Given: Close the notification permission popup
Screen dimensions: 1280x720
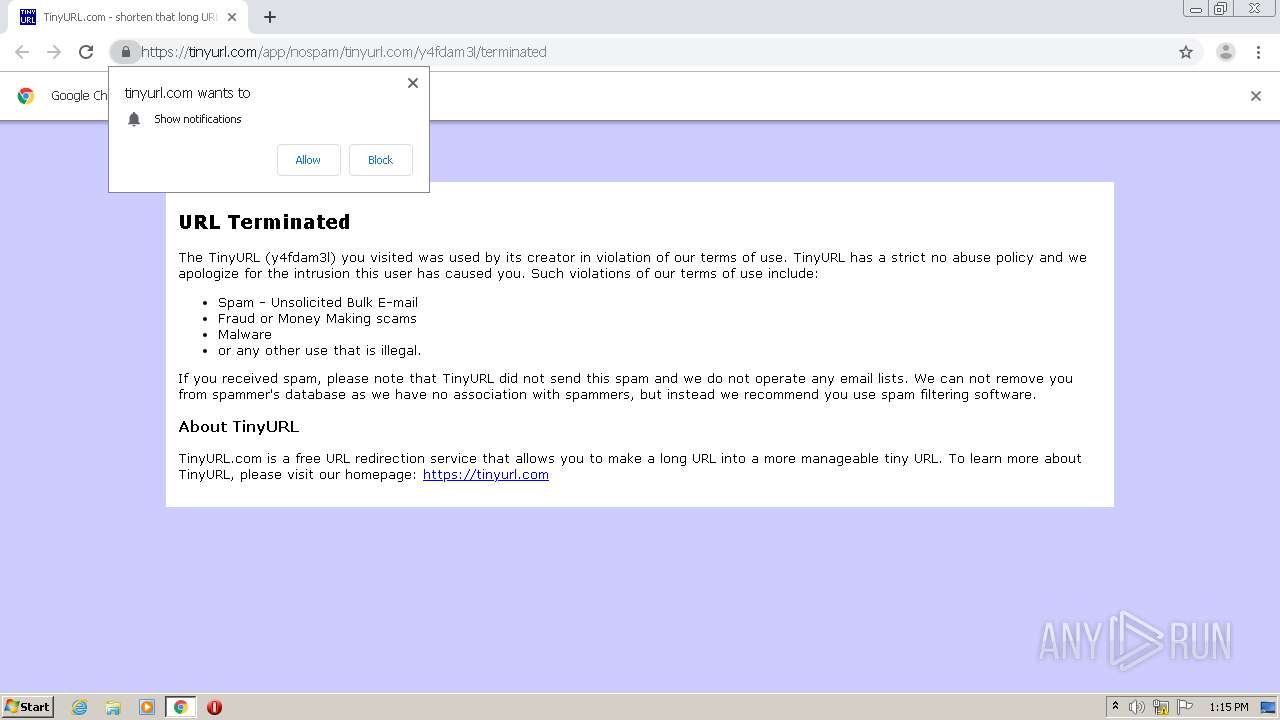Looking at the screenshot, I should [x=413, y=83].
